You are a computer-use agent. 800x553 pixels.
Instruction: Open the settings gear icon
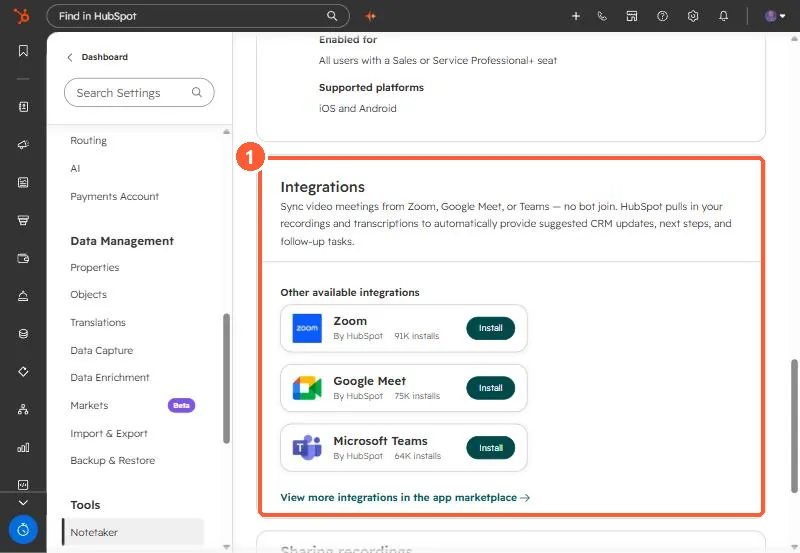pos(692,16)
